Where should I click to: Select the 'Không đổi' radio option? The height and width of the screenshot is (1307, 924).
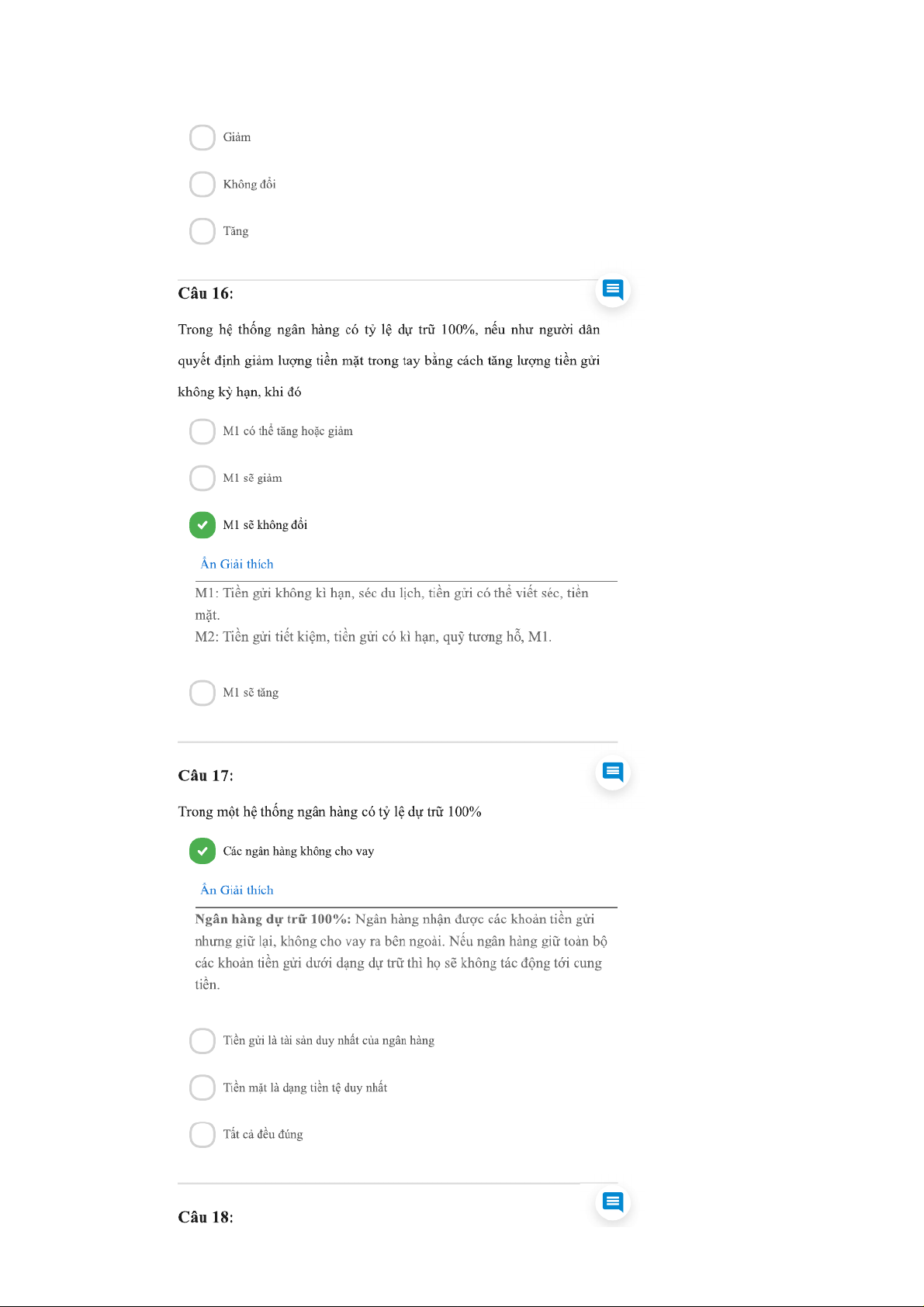coord(202,185)
